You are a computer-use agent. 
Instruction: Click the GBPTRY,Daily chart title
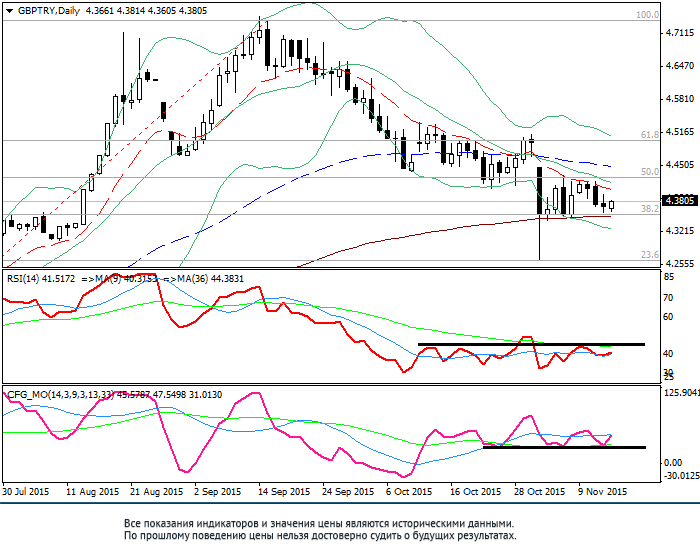click(49, 11)
